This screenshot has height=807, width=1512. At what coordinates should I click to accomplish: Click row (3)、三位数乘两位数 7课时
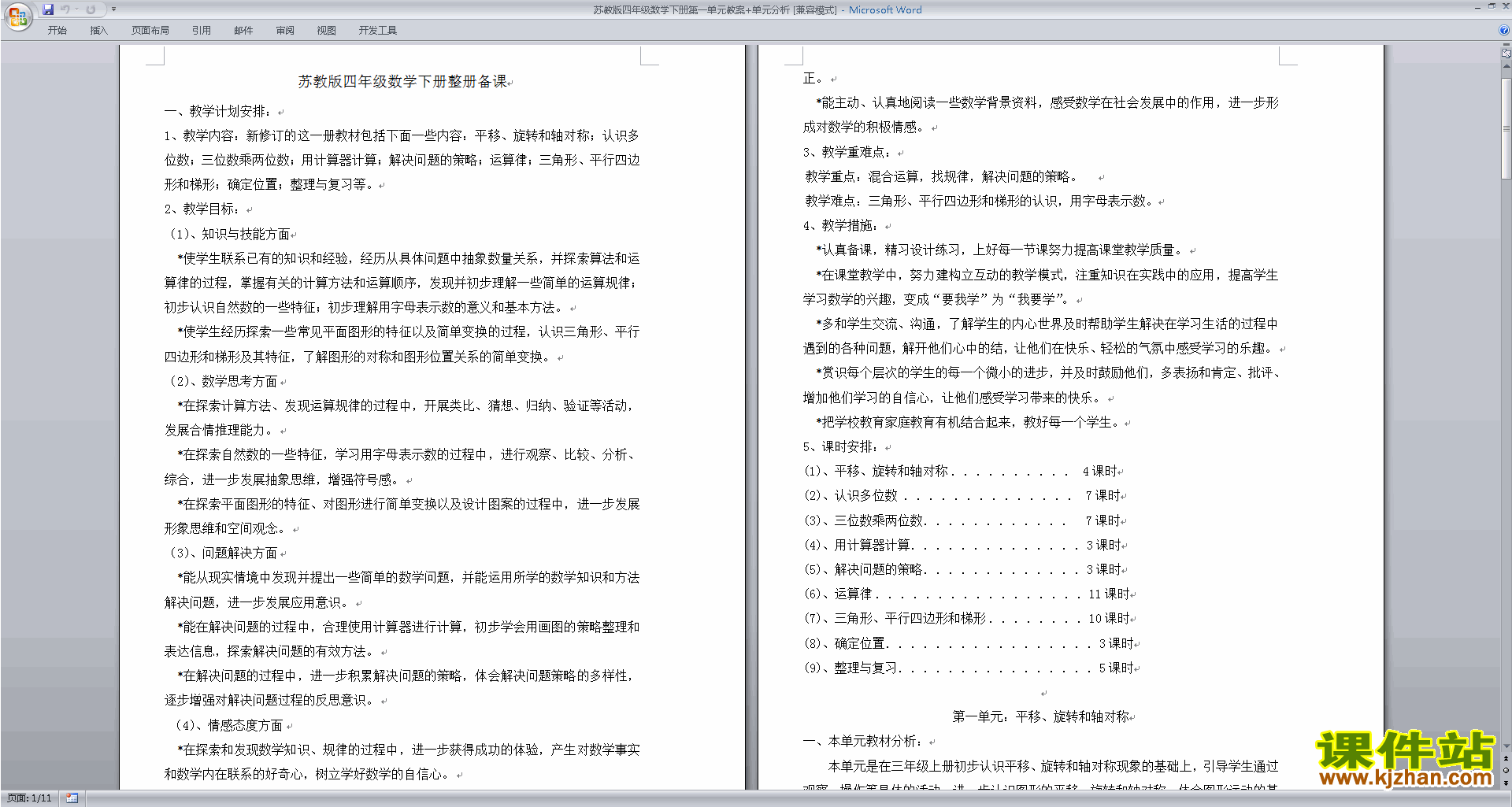tap(962, 520)
